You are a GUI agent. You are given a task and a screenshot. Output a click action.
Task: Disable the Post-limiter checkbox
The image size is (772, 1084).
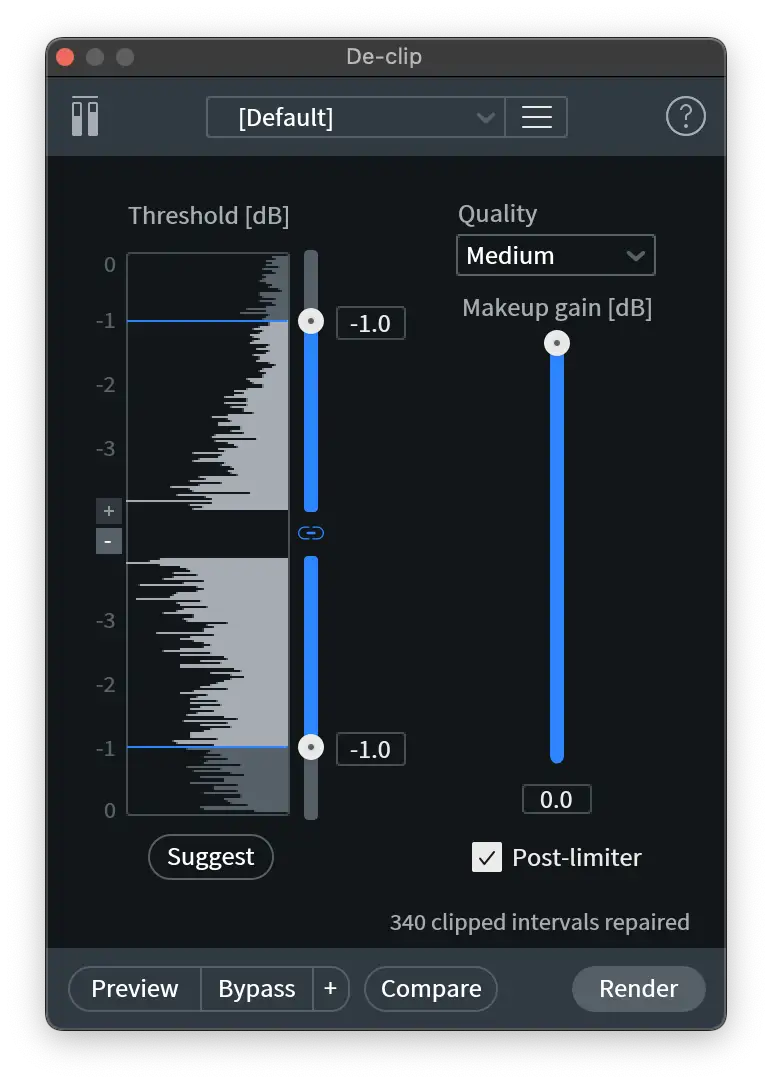click(x=487, y=857)
